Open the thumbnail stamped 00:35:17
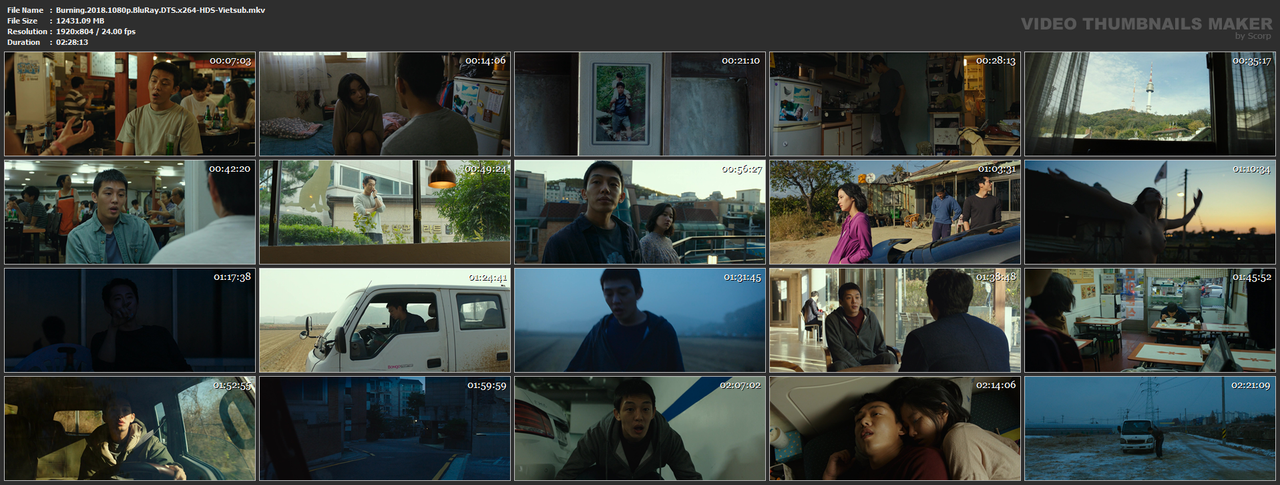This screenshot has height=485, width=1280. [1150, 104]
